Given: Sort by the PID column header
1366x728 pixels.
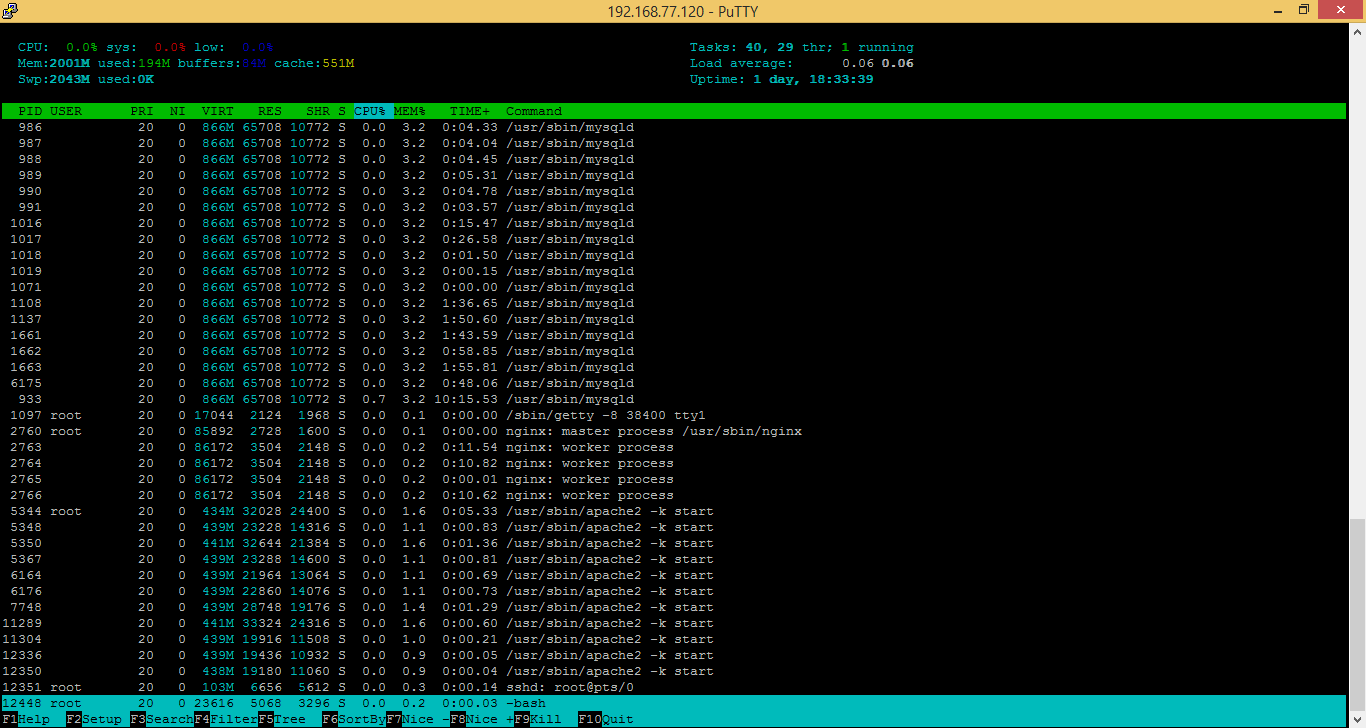Looking at the screenshot, I should tap(29, 111).
